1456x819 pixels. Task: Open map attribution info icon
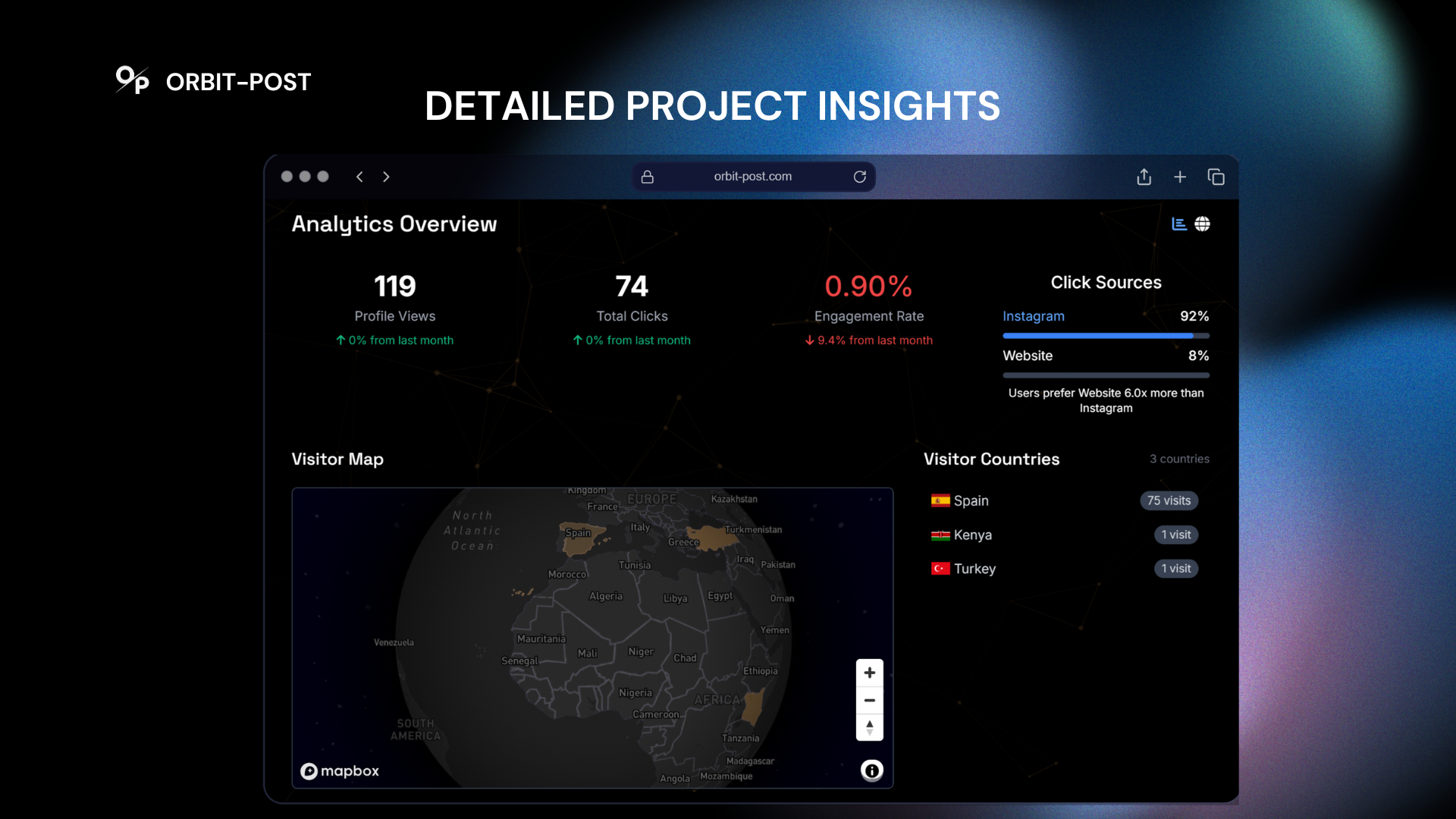click(x=871, y=770)
